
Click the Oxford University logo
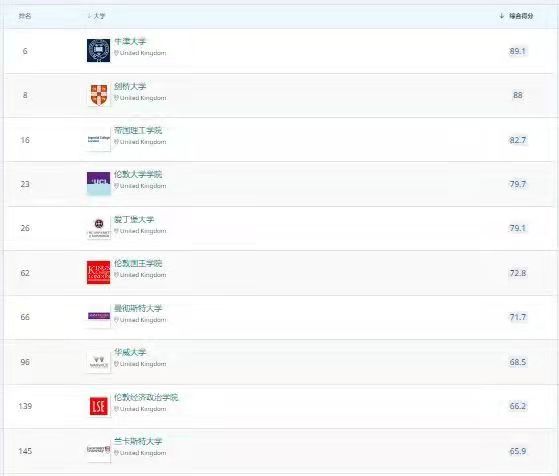point(98,51)
